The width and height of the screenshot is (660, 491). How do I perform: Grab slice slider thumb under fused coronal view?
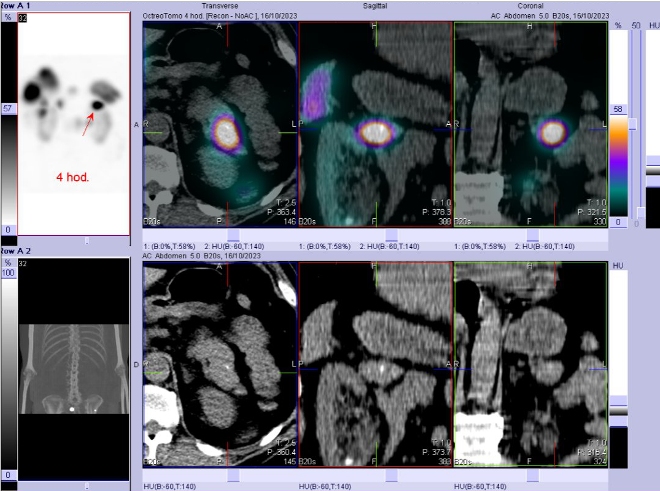point(532,235)
